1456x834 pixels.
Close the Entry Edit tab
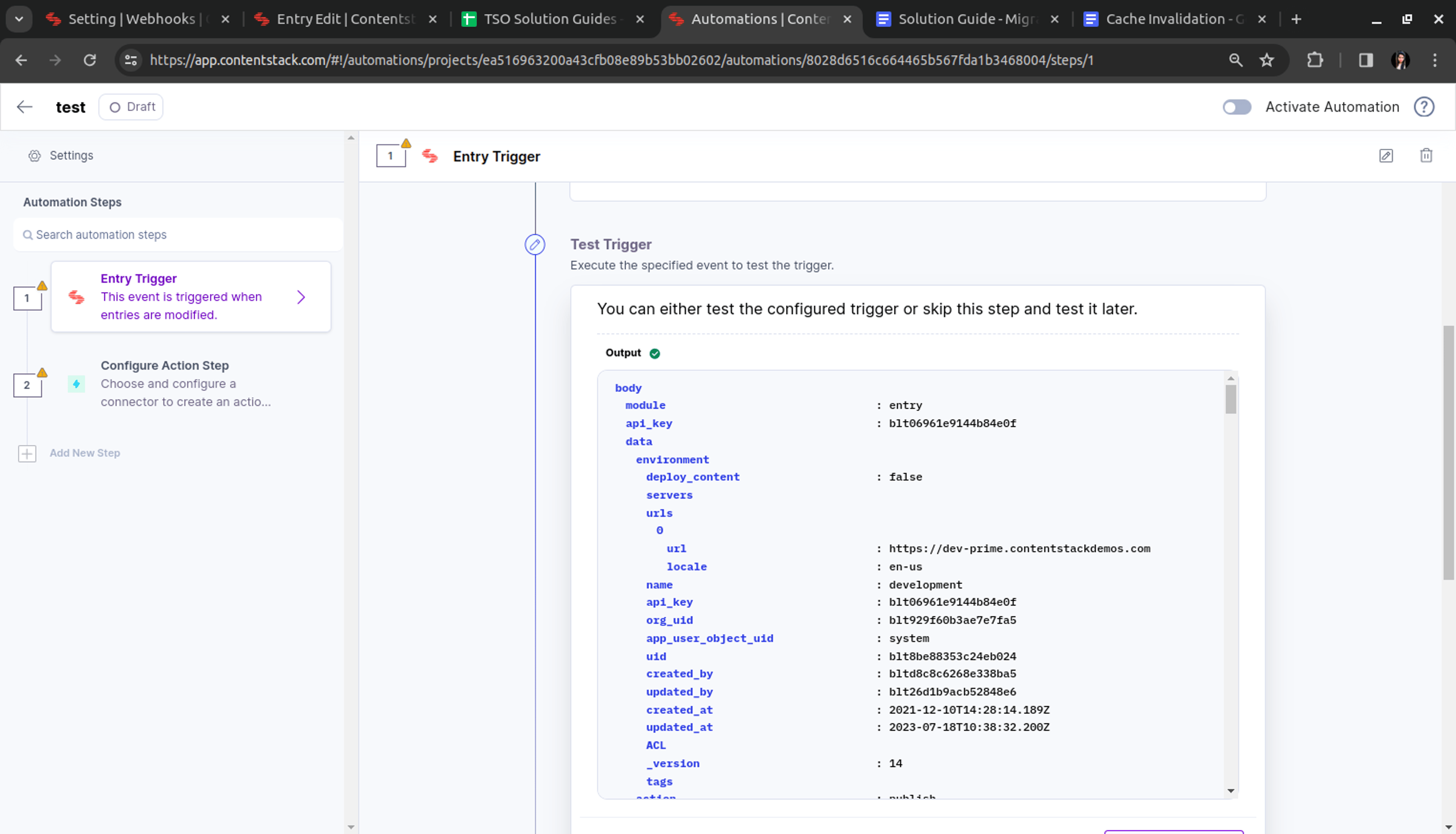point(433,19)
